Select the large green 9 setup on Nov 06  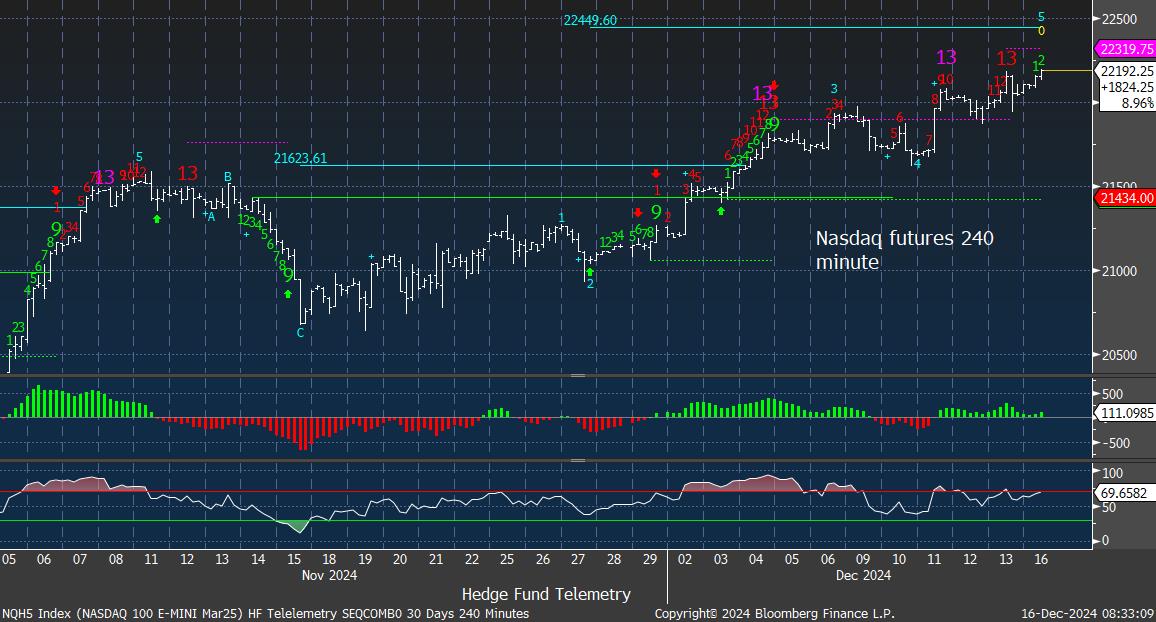pos(56,229)
